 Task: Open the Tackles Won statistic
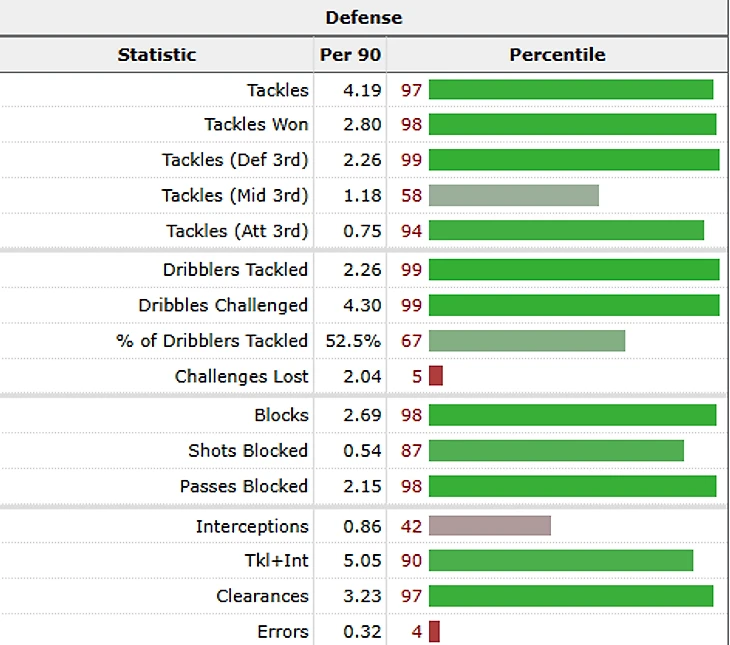point(256,125)
